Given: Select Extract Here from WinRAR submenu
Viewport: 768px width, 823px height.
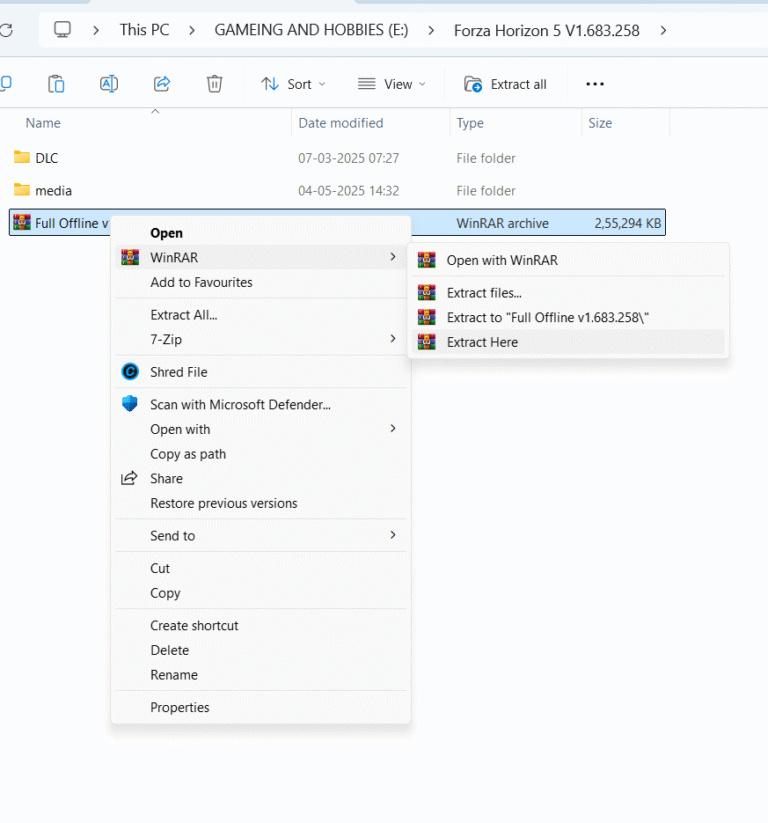Looking at the screenshot, I should pos(569,342).
